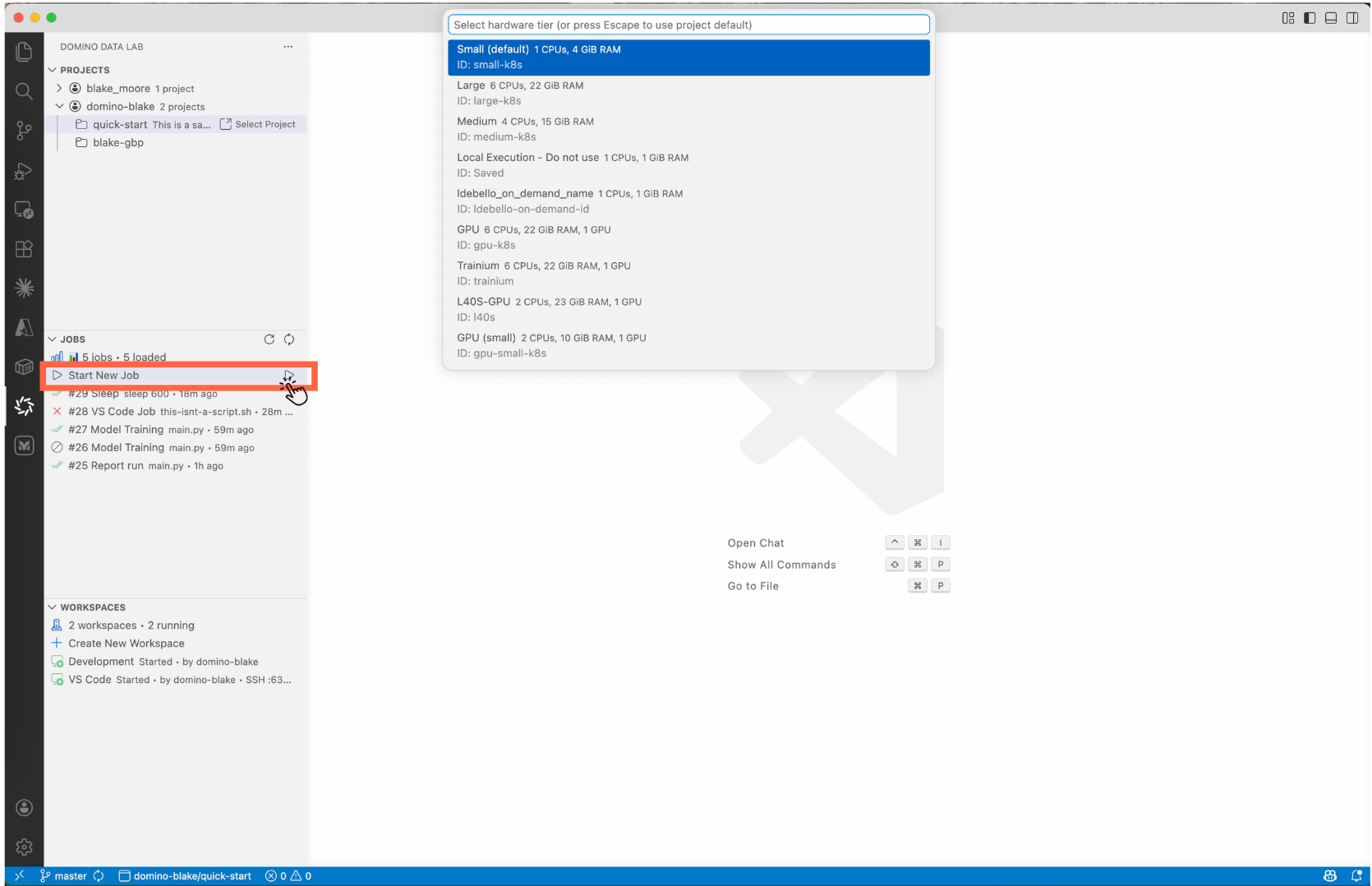Open job #25 Report run

(176, 466)
